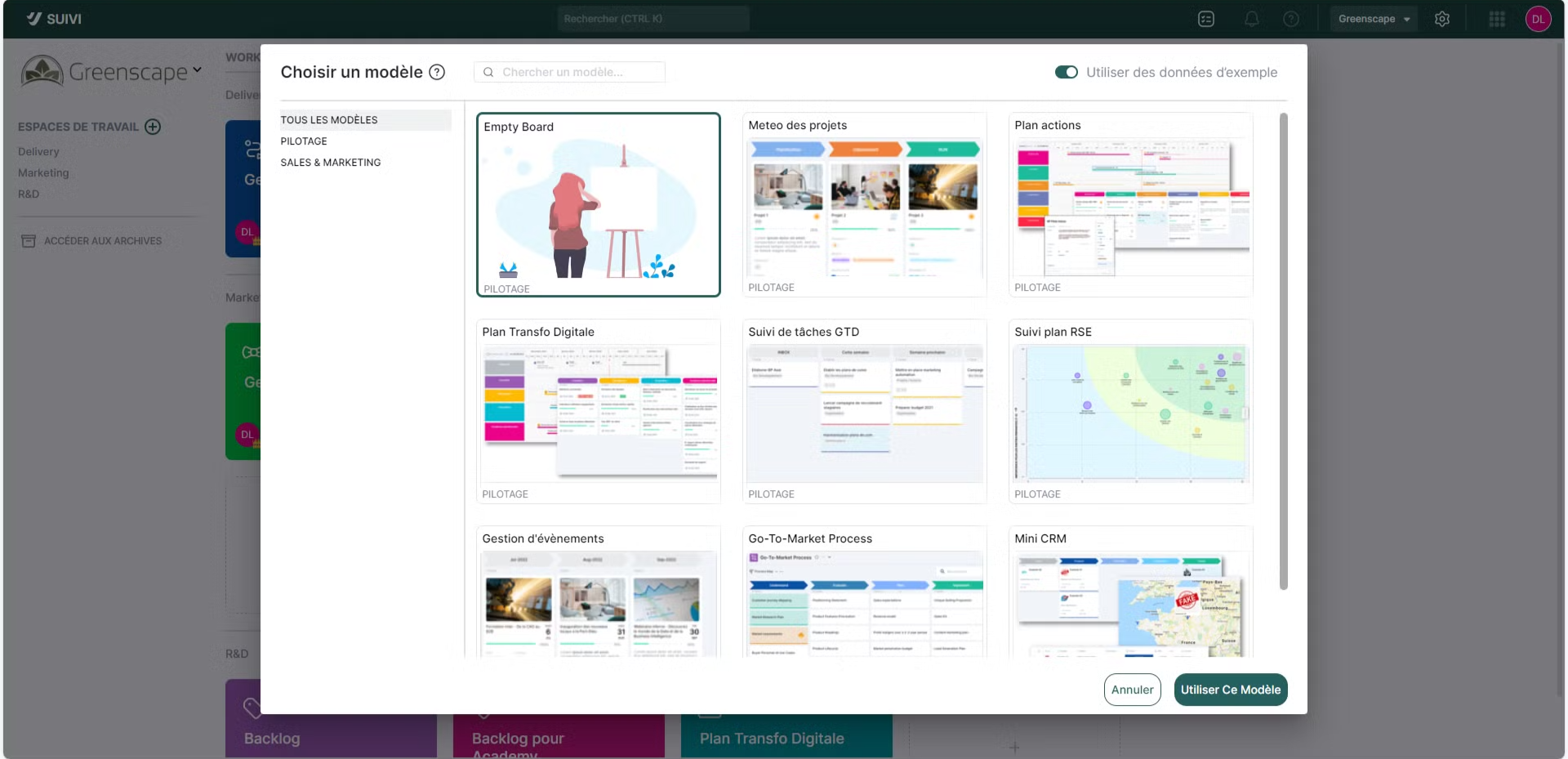Expand the Greenscape account dropdown
Screen dimensions: 1568x759
tap(1374, 19)
